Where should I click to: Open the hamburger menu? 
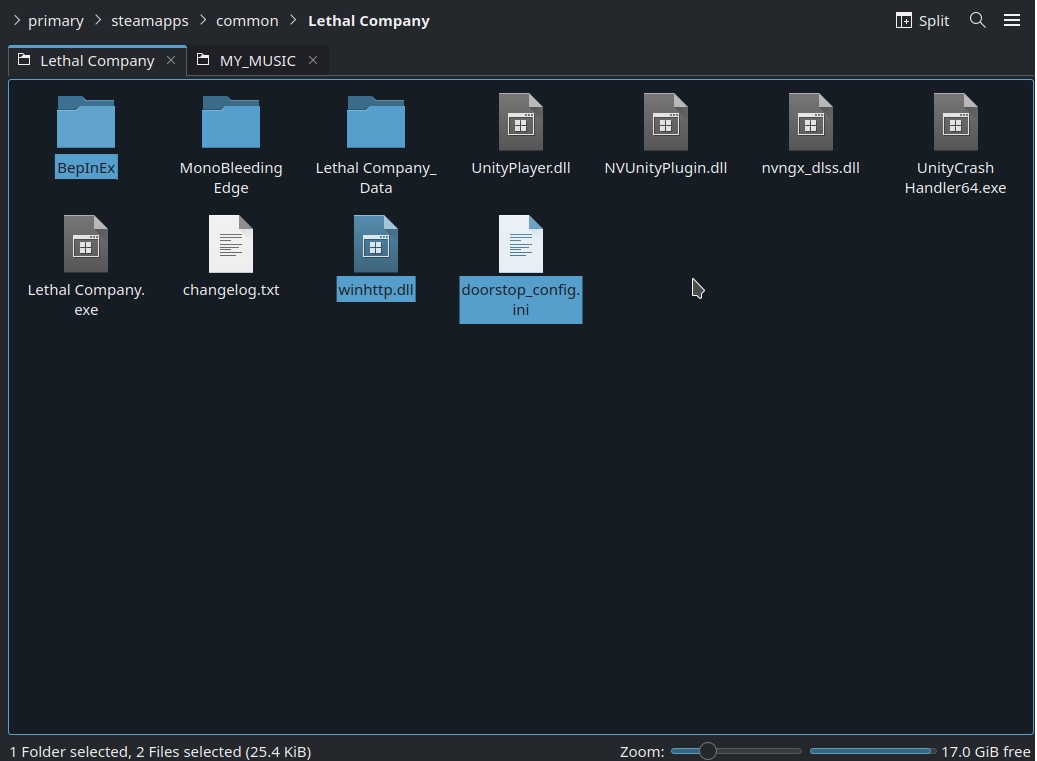point(1012,20)
